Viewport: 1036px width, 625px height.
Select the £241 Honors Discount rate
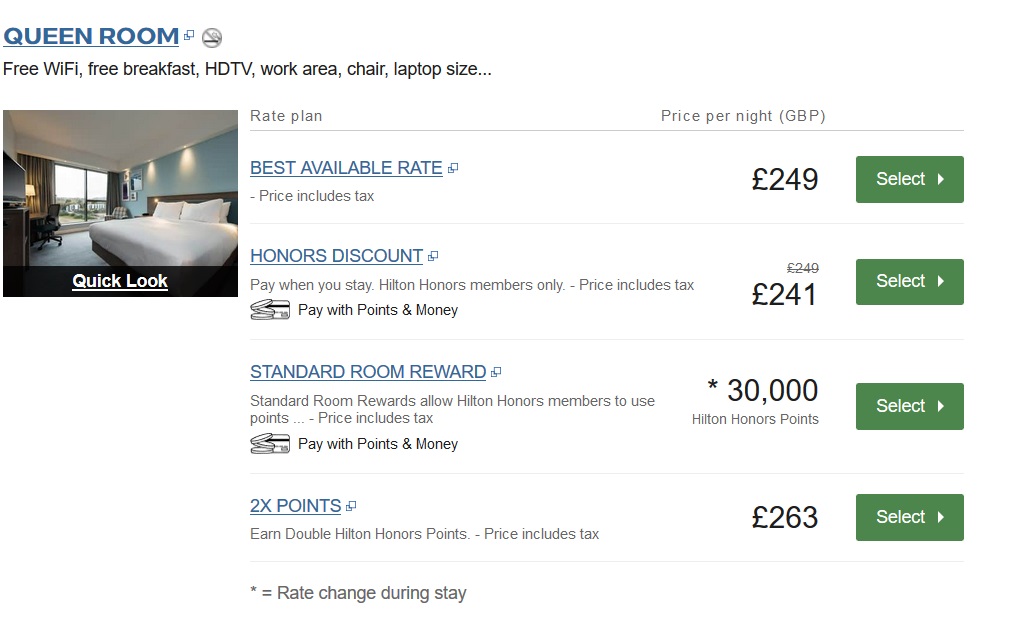pos(909,281)
